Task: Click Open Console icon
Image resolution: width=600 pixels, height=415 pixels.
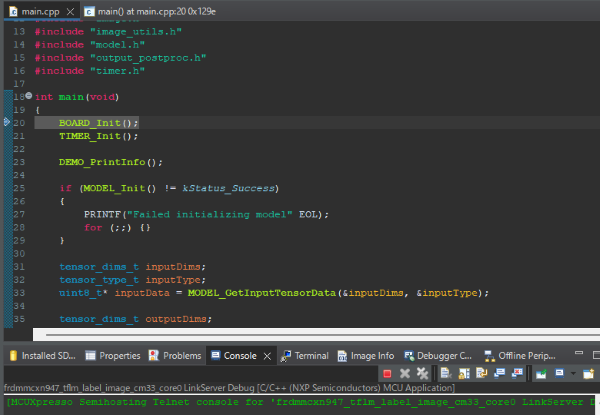Action: point(588,373)
